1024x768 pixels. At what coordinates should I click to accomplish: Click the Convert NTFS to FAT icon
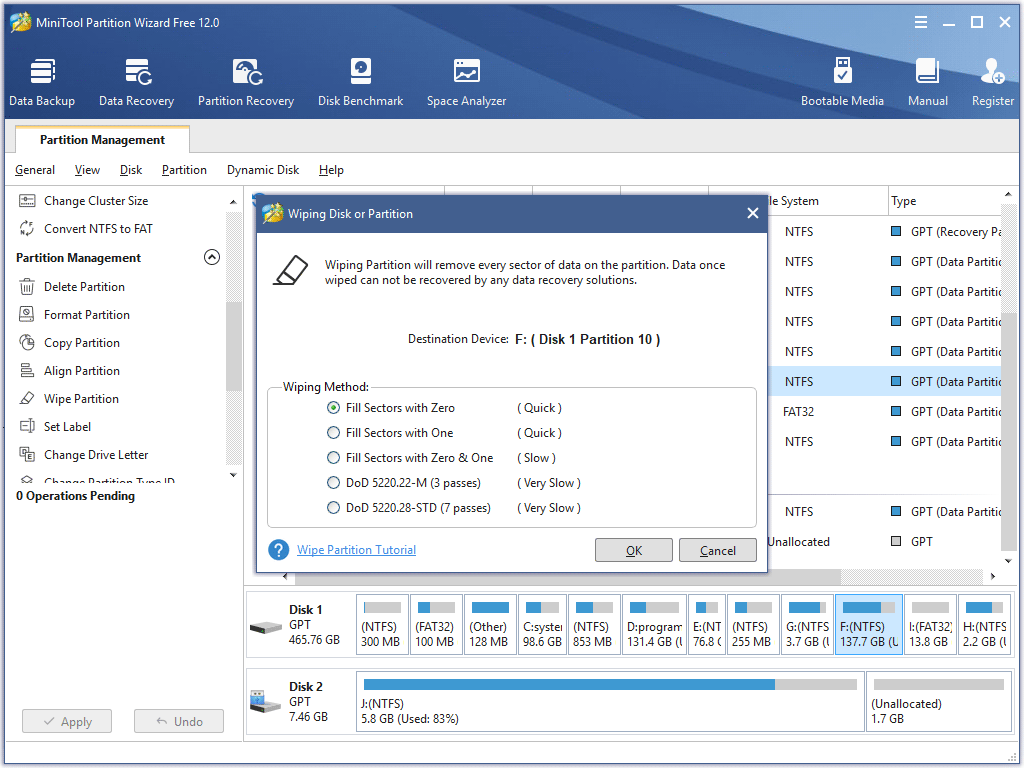coord(27,229)
